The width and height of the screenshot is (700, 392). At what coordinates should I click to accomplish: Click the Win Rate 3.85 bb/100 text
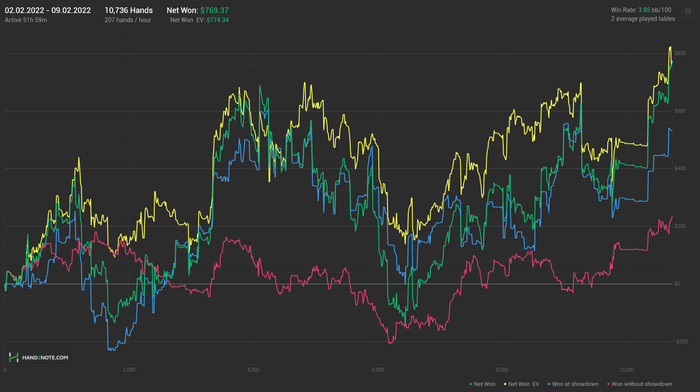[641, 10]
